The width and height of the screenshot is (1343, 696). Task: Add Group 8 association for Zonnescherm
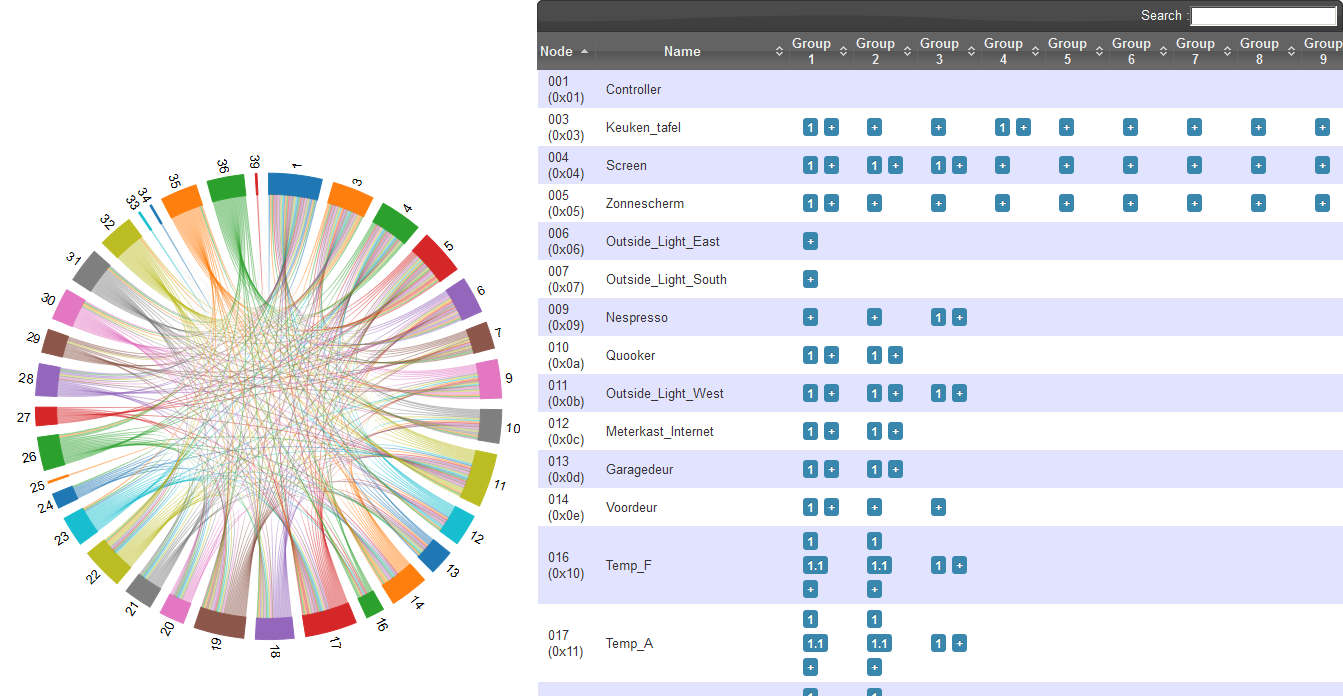(x=1258, y=203)
